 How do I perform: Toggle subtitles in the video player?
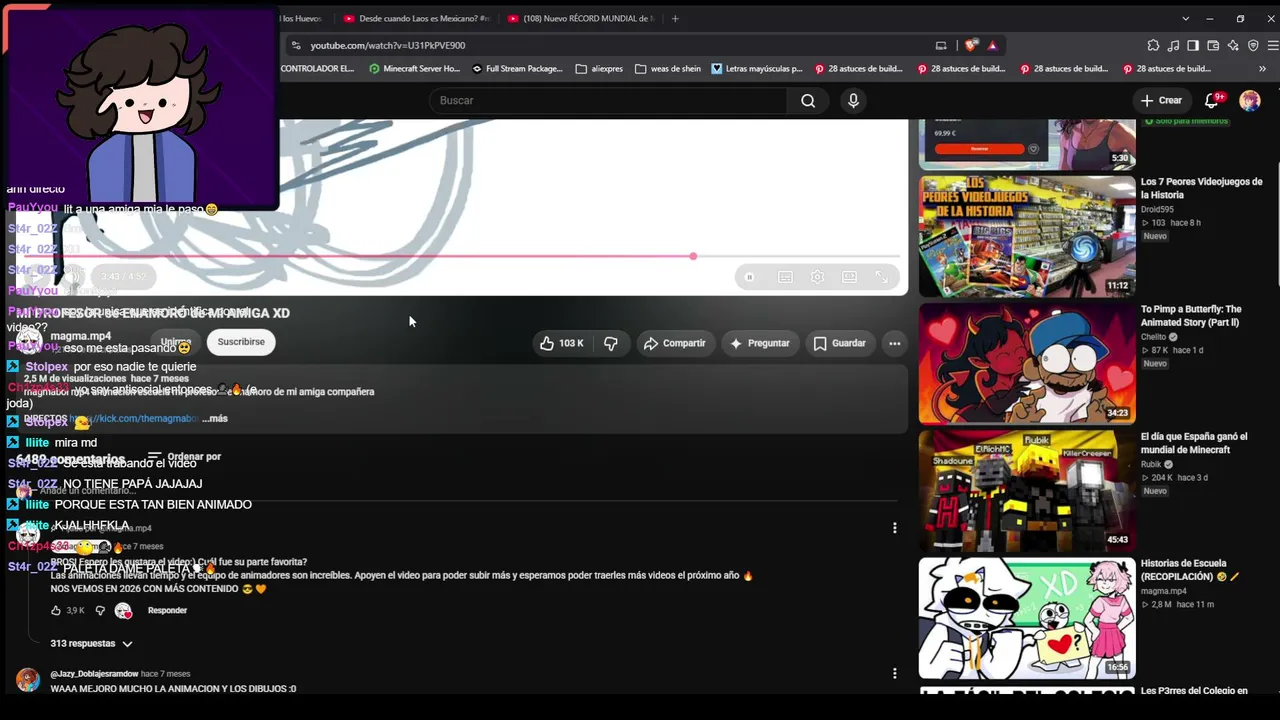pyautogui.click(x=785, y=277)
